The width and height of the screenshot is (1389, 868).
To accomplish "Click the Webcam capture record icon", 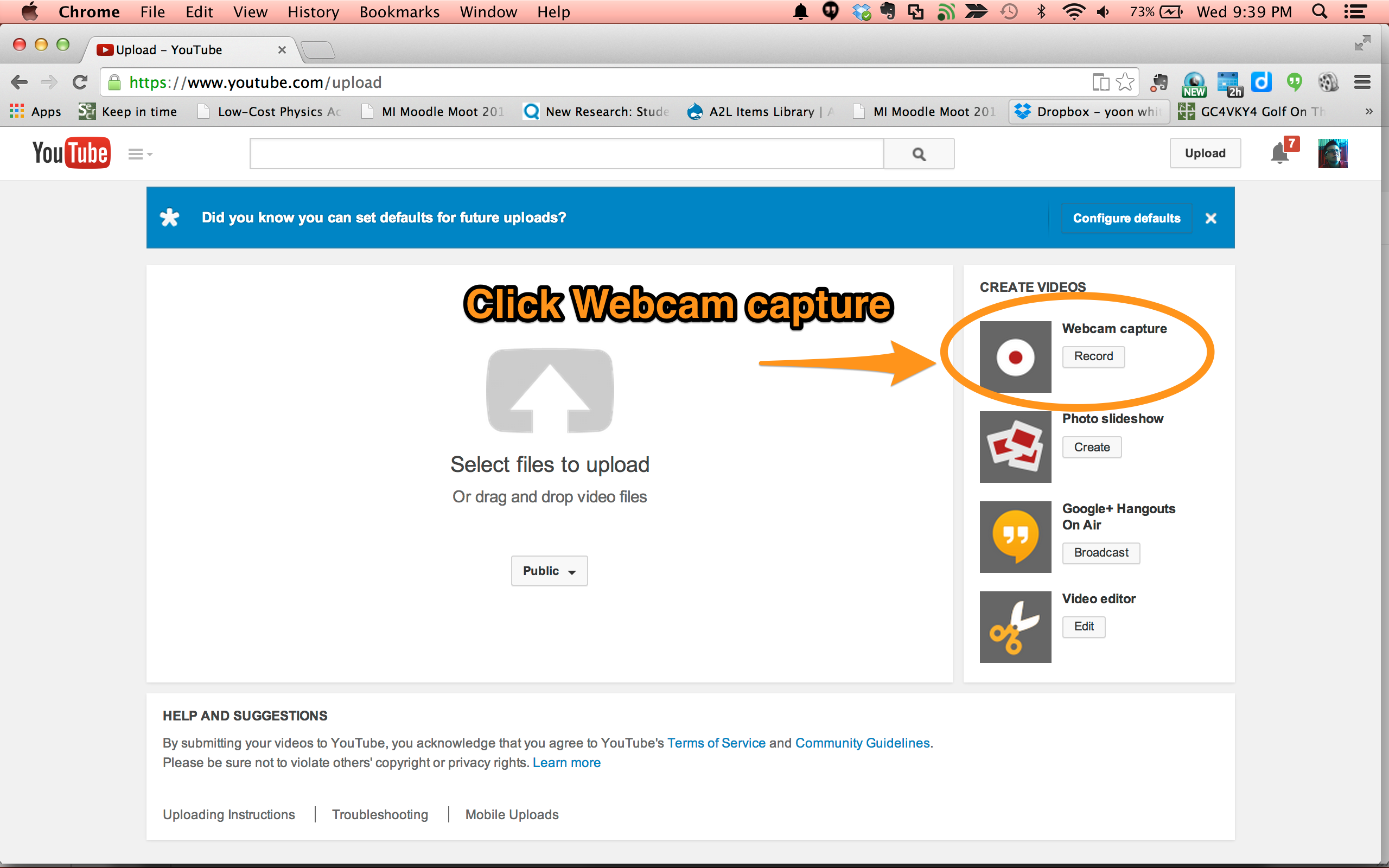I will (1015, 357).
